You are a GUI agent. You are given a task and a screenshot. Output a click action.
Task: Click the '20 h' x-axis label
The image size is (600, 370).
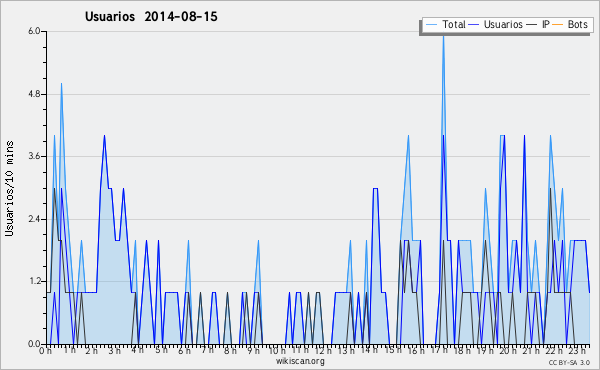[508, 350]
